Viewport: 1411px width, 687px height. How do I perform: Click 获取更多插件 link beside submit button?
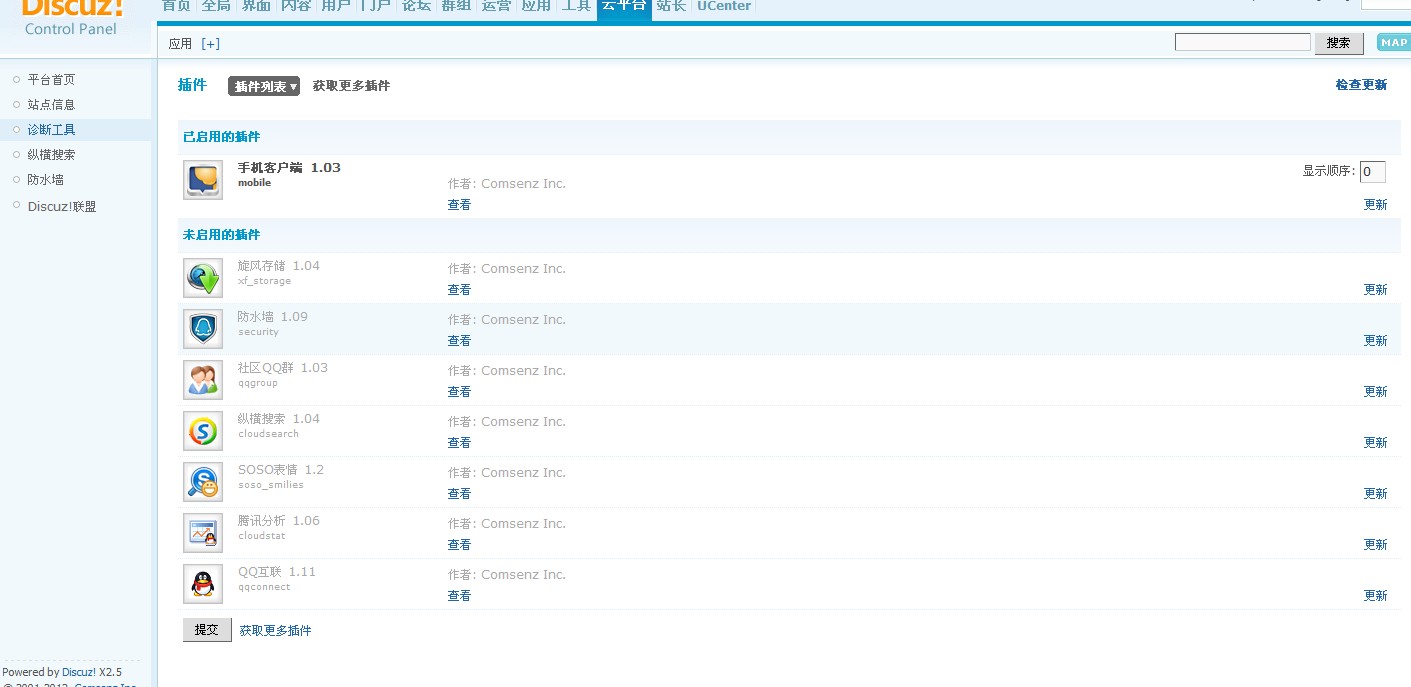pyautogui.click(x=275, y=631)
